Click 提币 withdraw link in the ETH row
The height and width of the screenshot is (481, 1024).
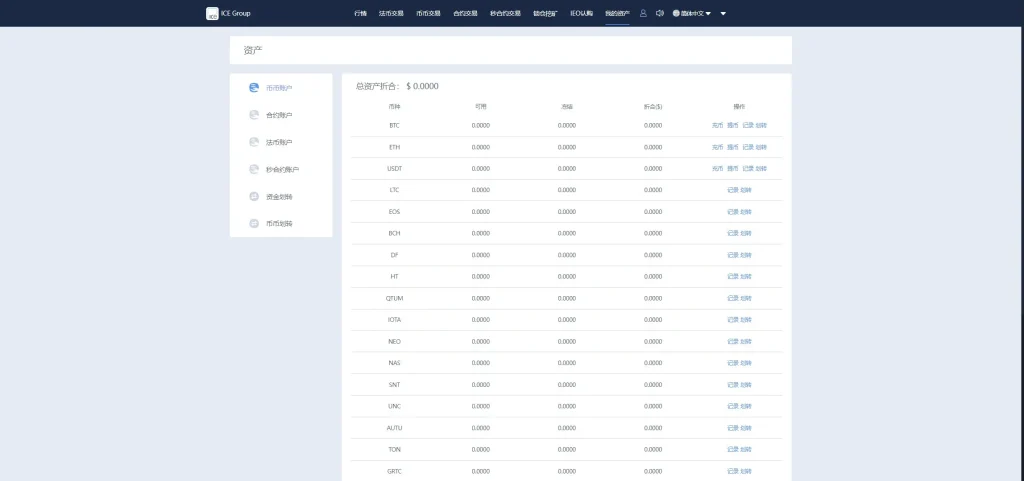pos(732,147)
